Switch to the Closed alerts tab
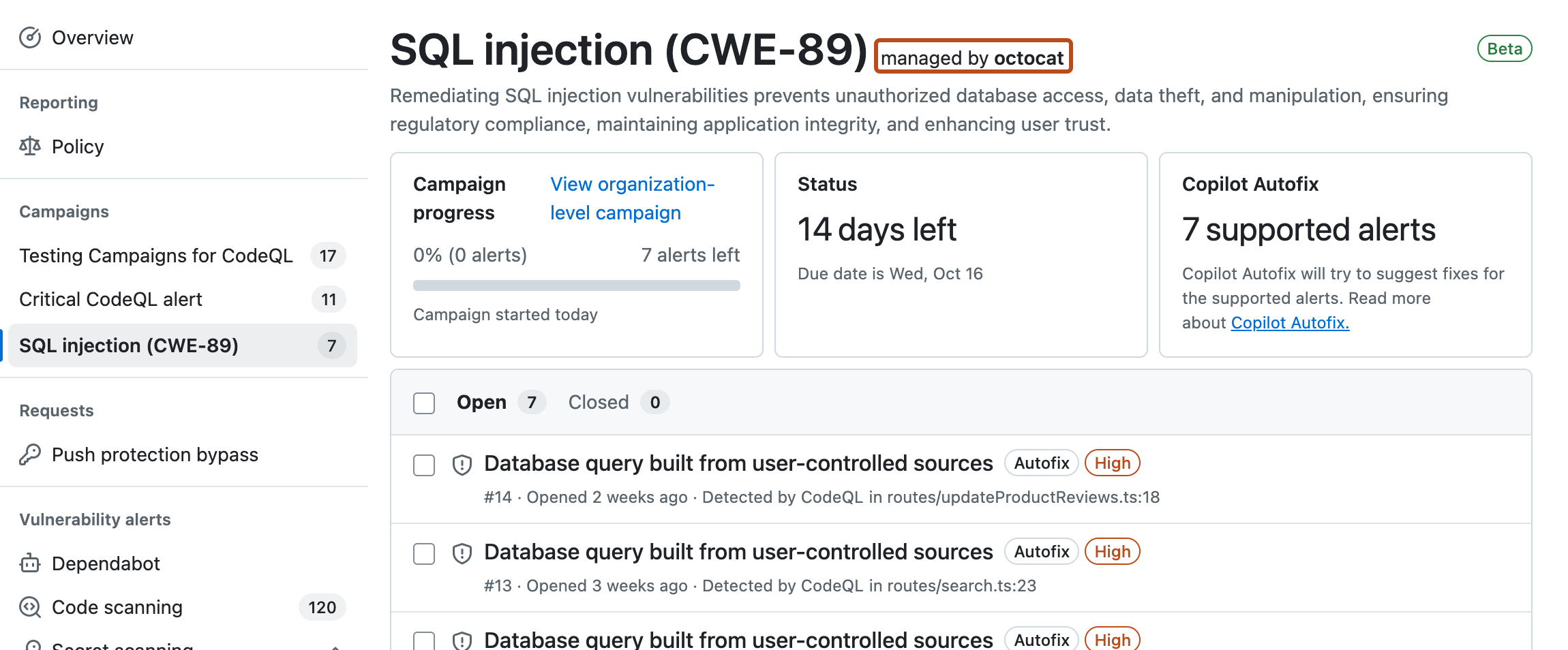The width and height of the screenshot is (1568, 650). [598, 402]
